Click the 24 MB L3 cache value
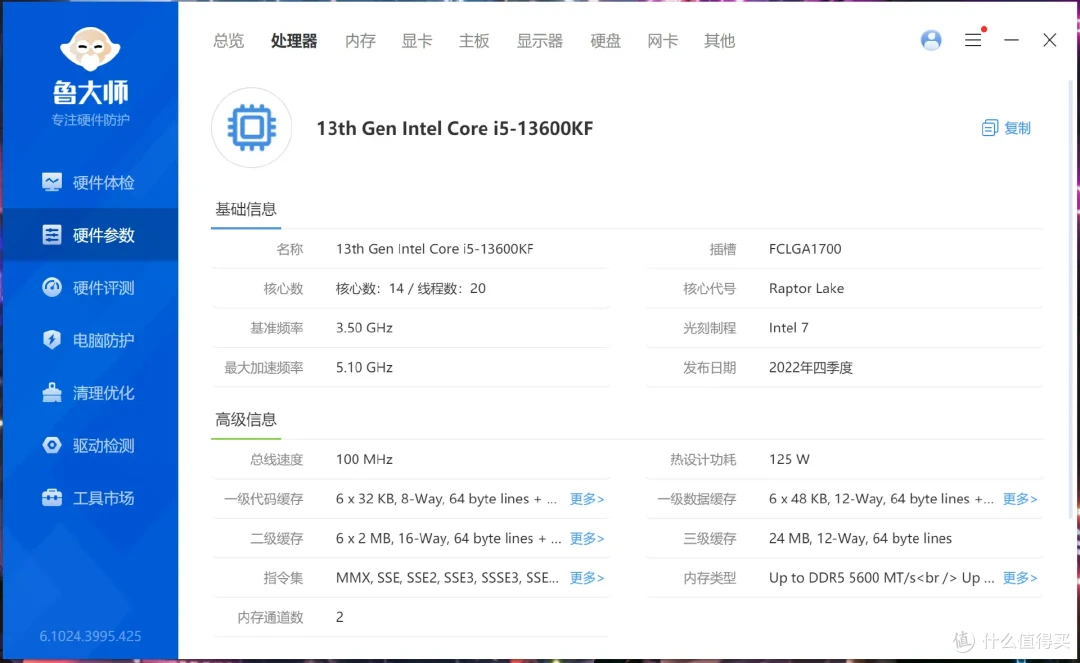 (860, 538)
